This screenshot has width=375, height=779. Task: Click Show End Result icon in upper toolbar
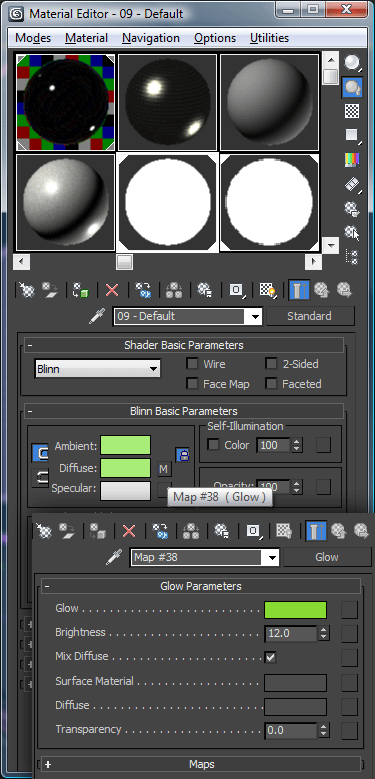(x=299, y=290)
